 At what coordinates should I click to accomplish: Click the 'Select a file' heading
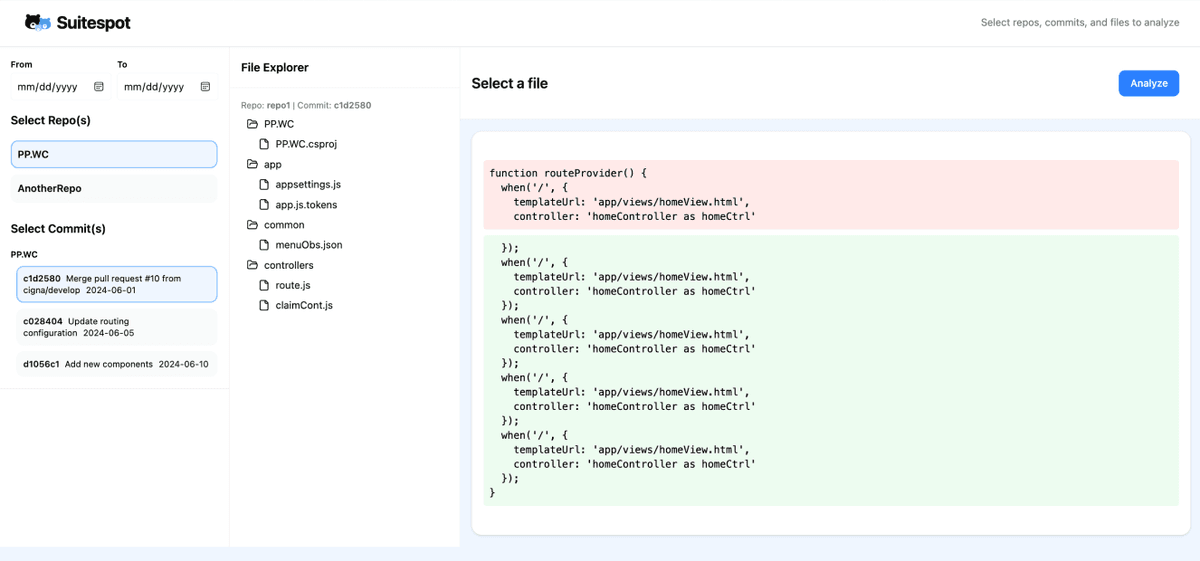(510, 83)
